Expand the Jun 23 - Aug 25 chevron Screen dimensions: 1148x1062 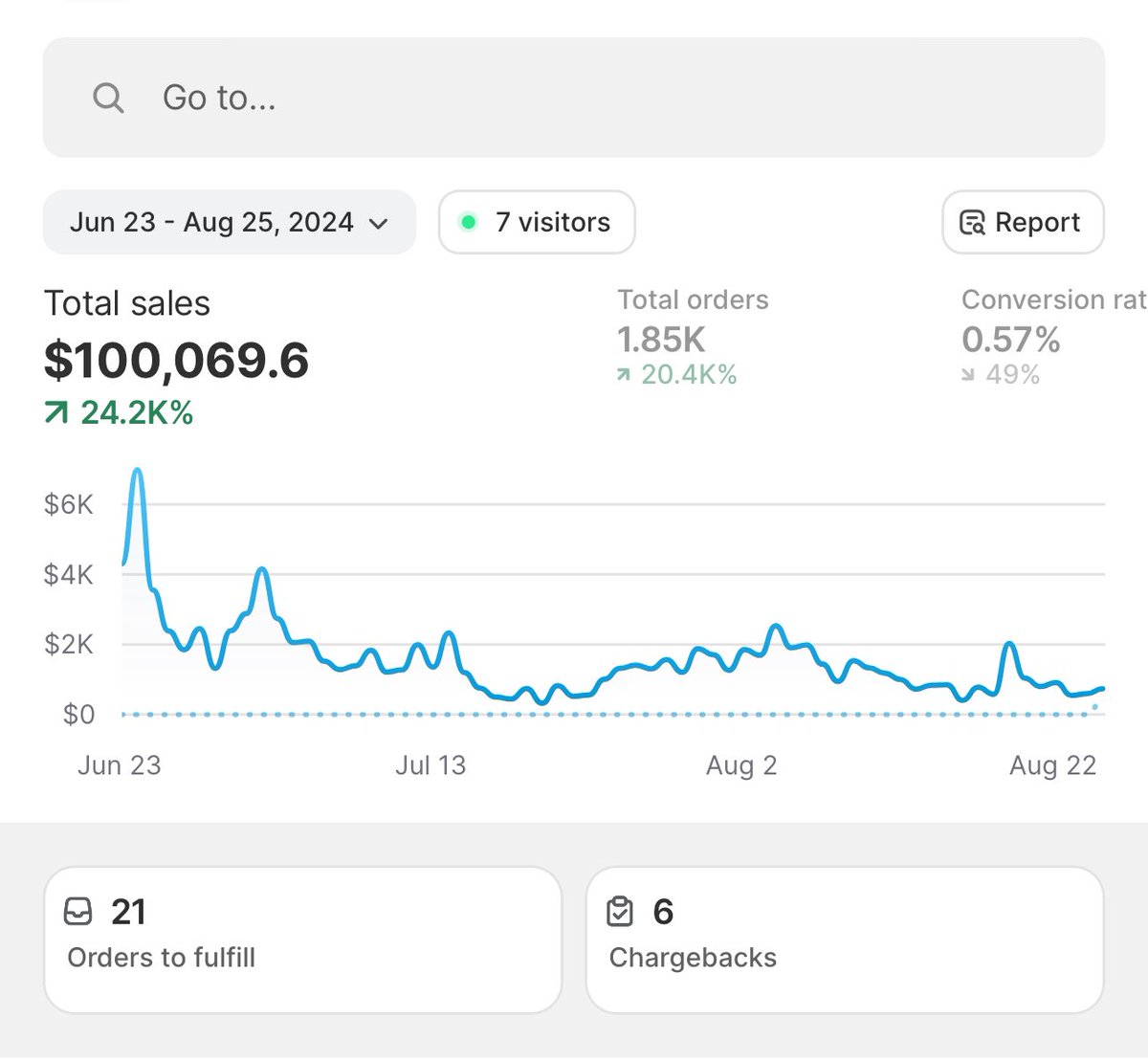pos(379,224)
